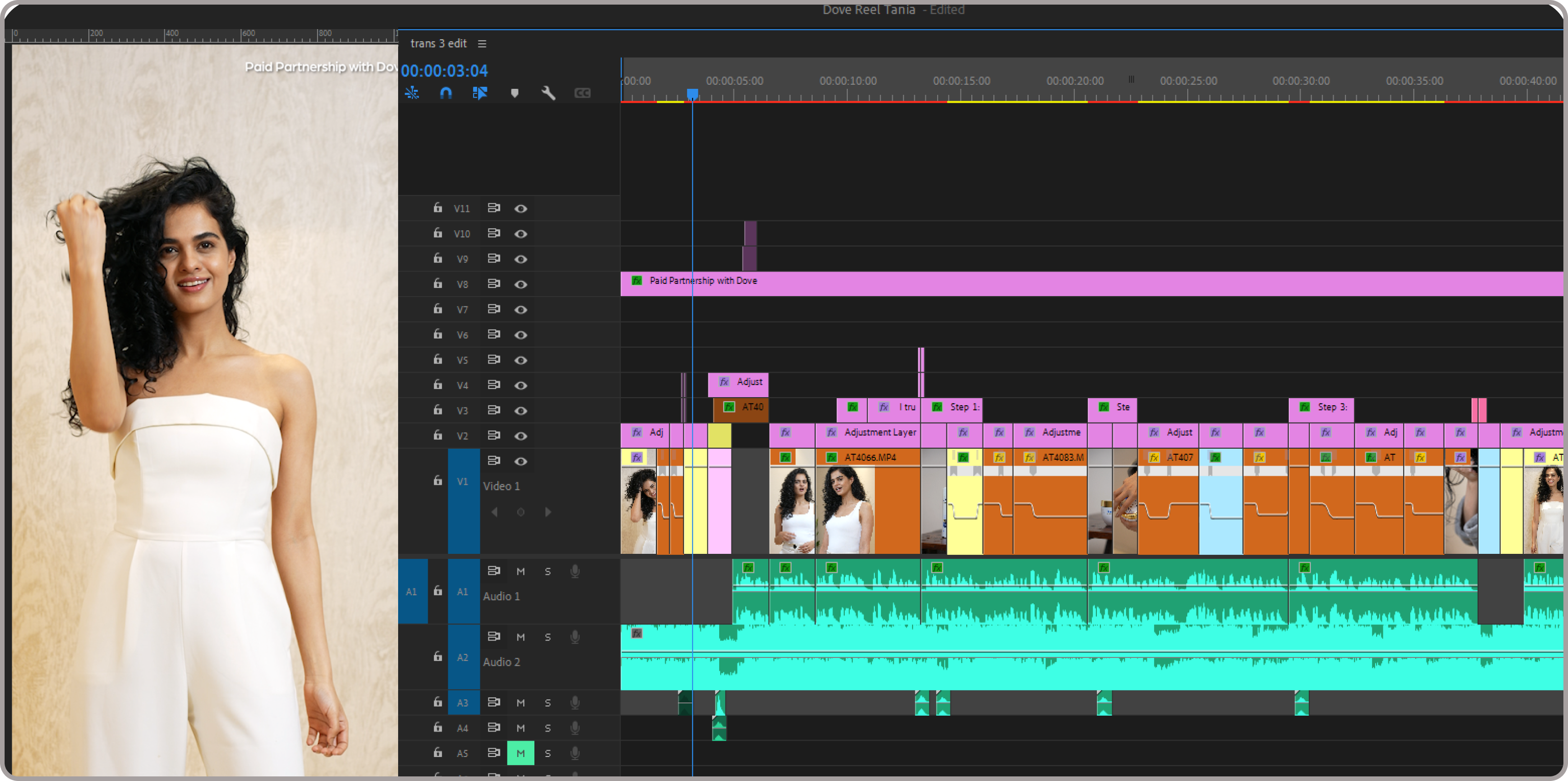This screenshot has width=1568, height=781.
Task: Hide track V11 output eye
Action: coord(521,208)
